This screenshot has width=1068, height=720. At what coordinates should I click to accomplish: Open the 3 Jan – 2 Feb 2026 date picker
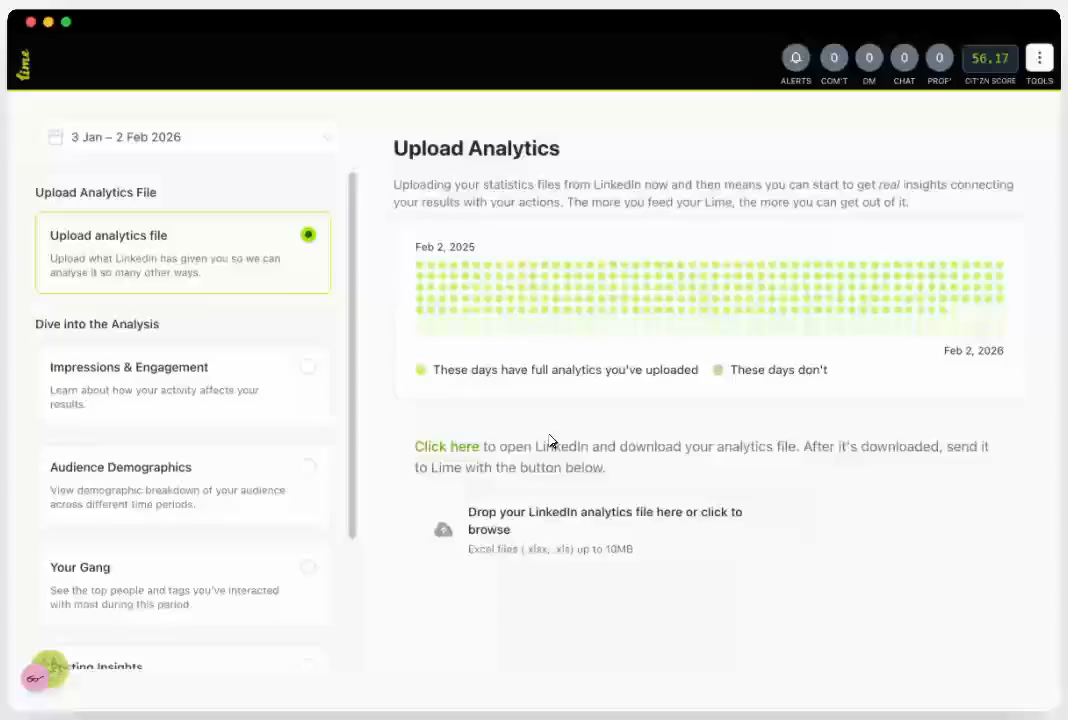click(x=187, y=137)
